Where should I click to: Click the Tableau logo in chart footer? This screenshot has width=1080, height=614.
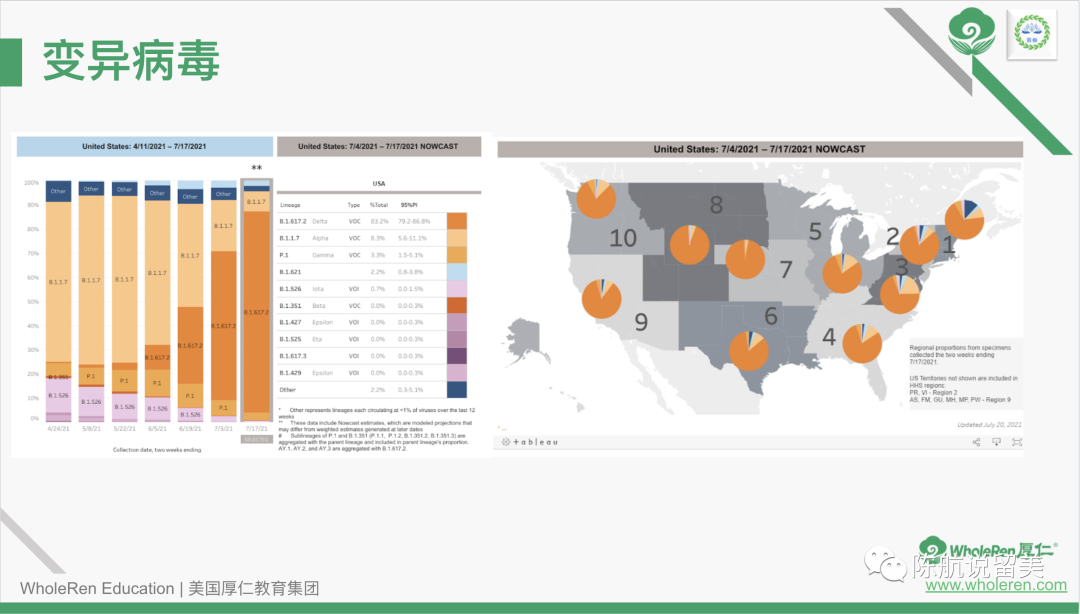point(530,441)
